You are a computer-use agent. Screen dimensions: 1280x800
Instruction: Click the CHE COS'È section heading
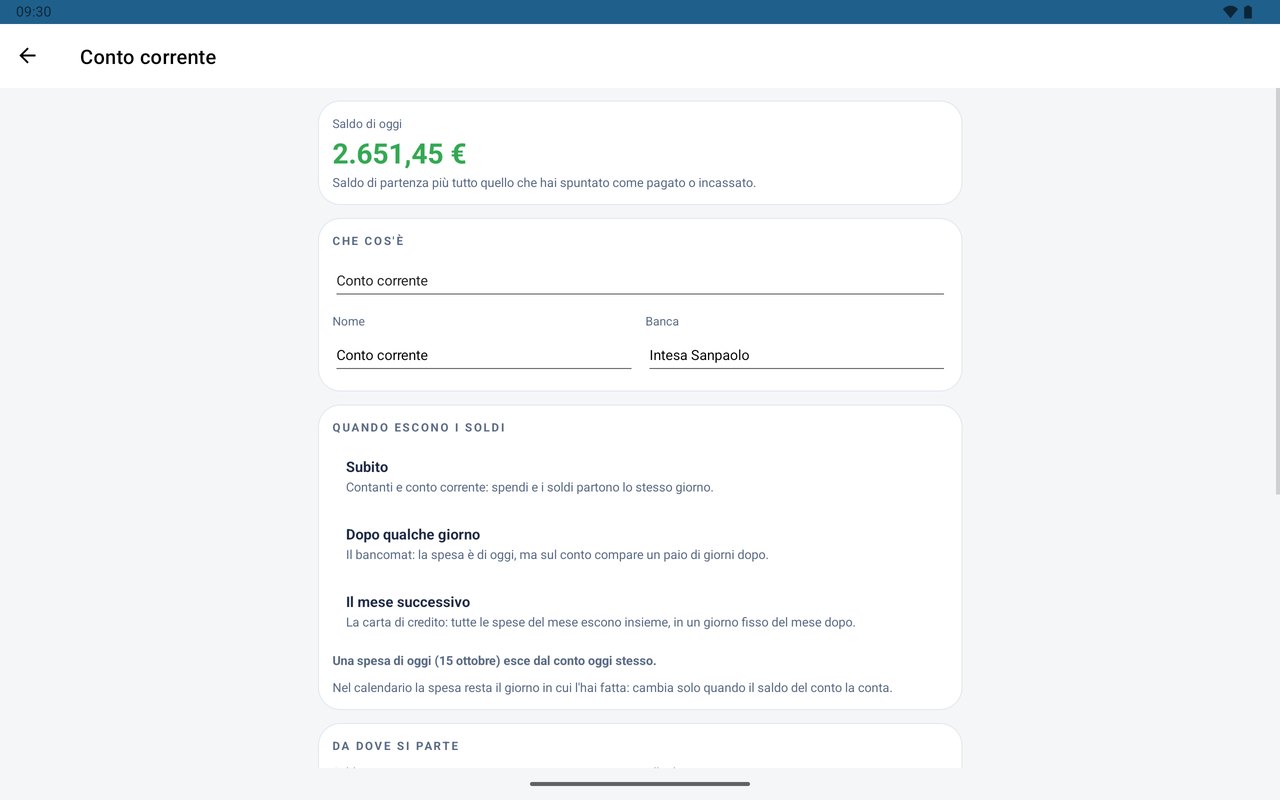click(x=368, y=241)
